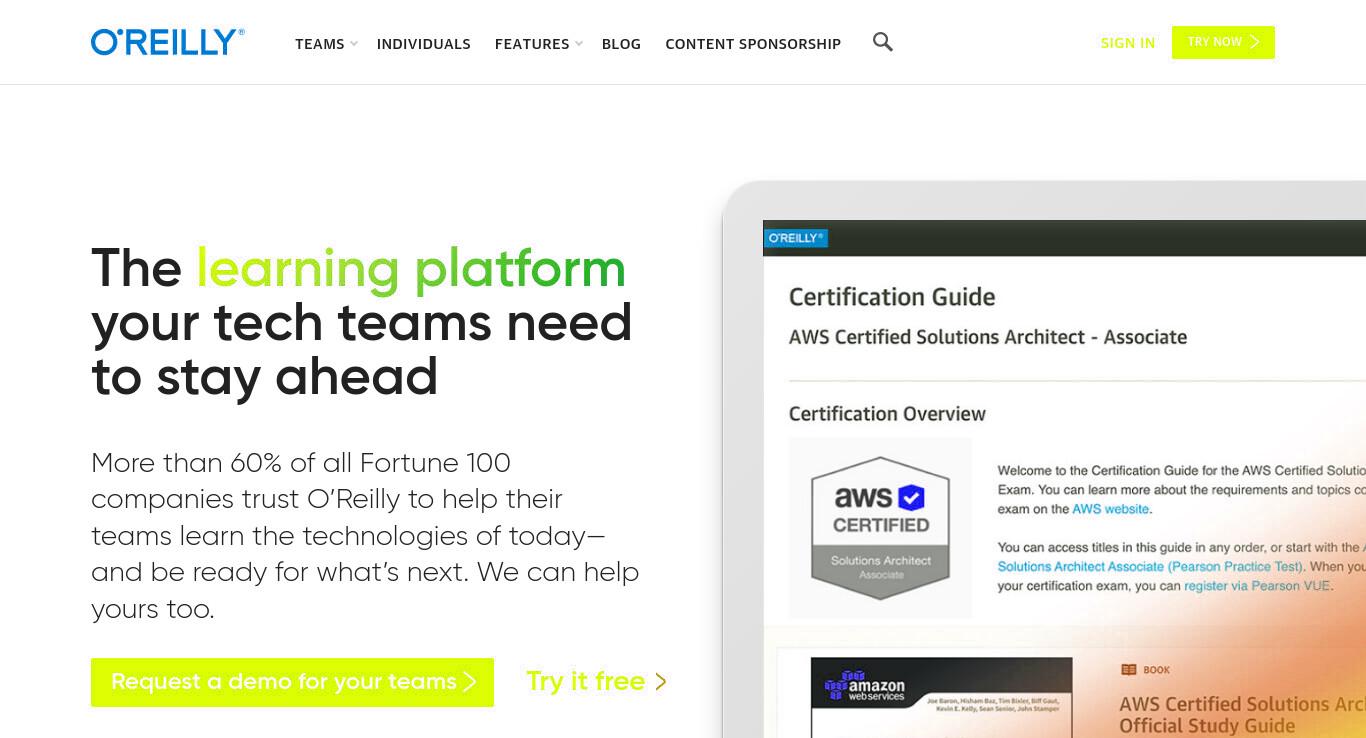
Task: Expand the Features menu chevron
Action: [x=579, y=44]
